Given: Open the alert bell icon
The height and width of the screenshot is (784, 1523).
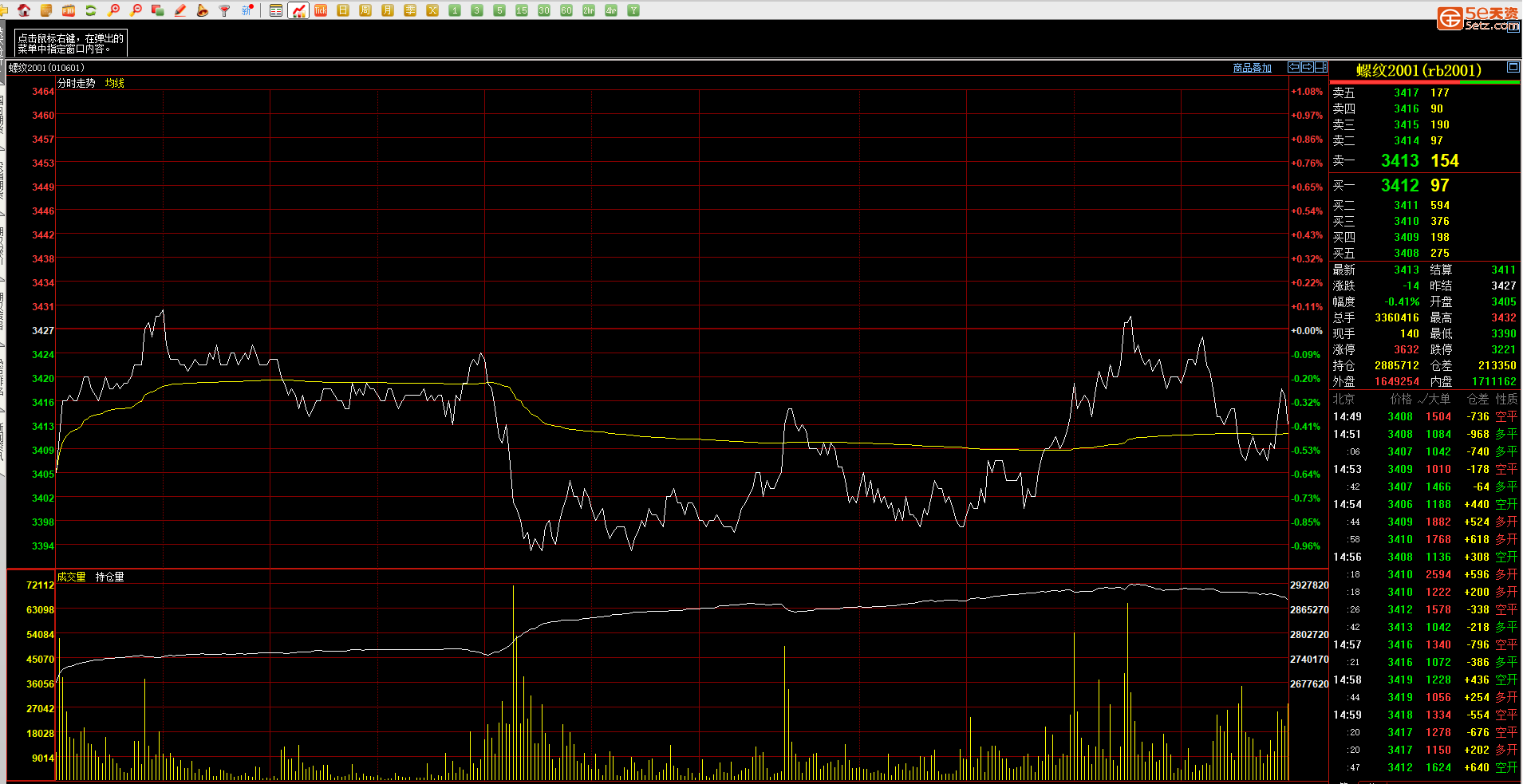Looking at the screenshot, I should coord(202,10).
